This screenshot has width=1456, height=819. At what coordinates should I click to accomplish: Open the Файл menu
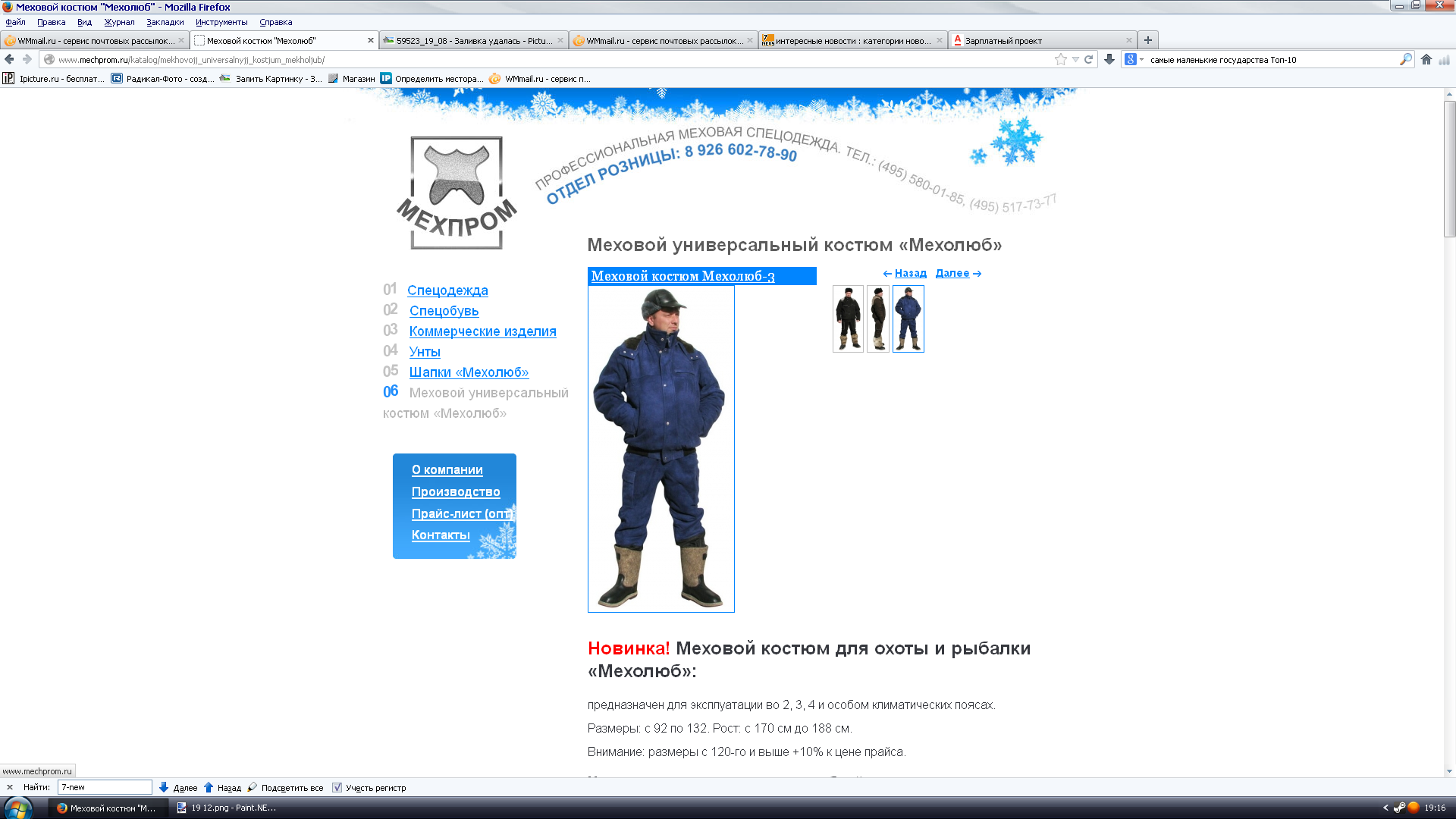16,22
